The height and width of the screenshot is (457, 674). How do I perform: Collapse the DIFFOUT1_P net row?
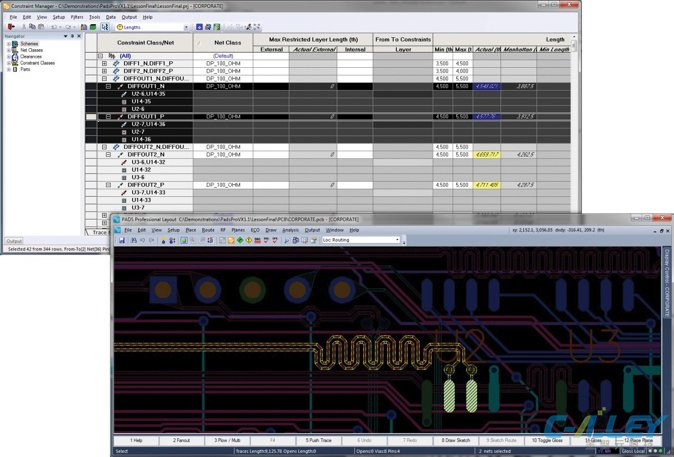click(x=108, y=117)
